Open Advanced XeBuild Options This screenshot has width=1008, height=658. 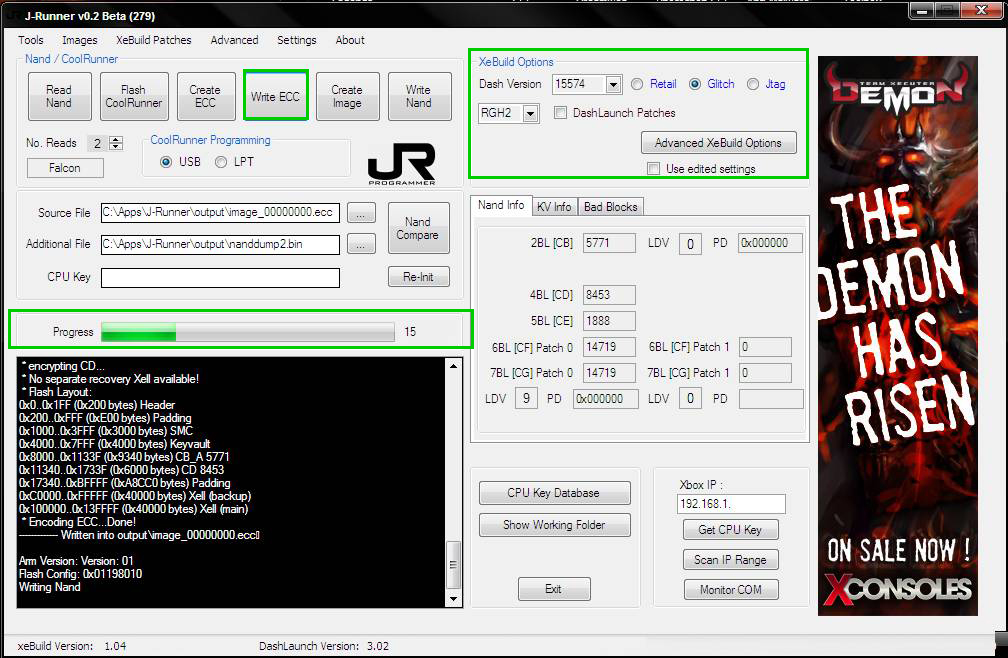tap(718, 143)
